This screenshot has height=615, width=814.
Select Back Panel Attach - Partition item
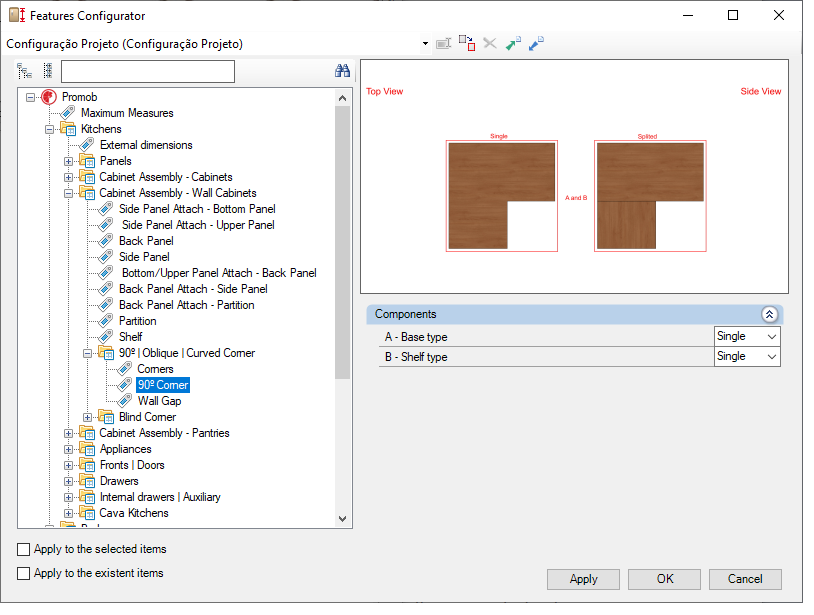click(x=187, y=305)
